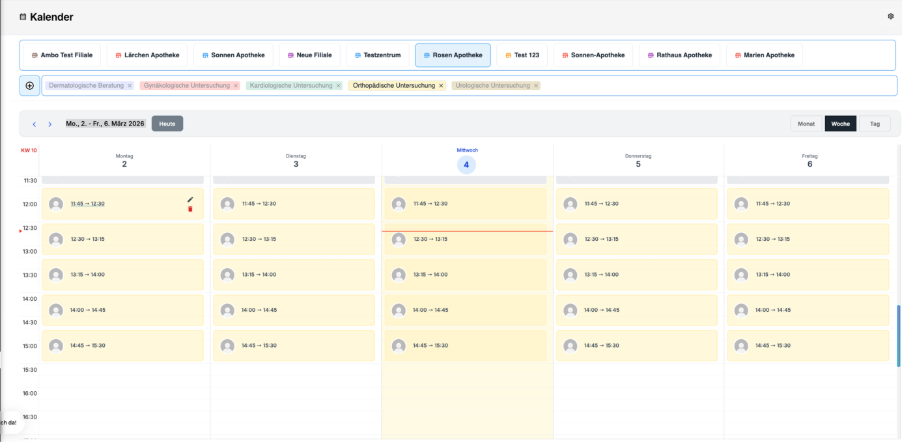The height and width of the screenshot is (442, 903).
Task: Open Tuesday 14:45 → 15:30 slot
Action: point(294,346)
